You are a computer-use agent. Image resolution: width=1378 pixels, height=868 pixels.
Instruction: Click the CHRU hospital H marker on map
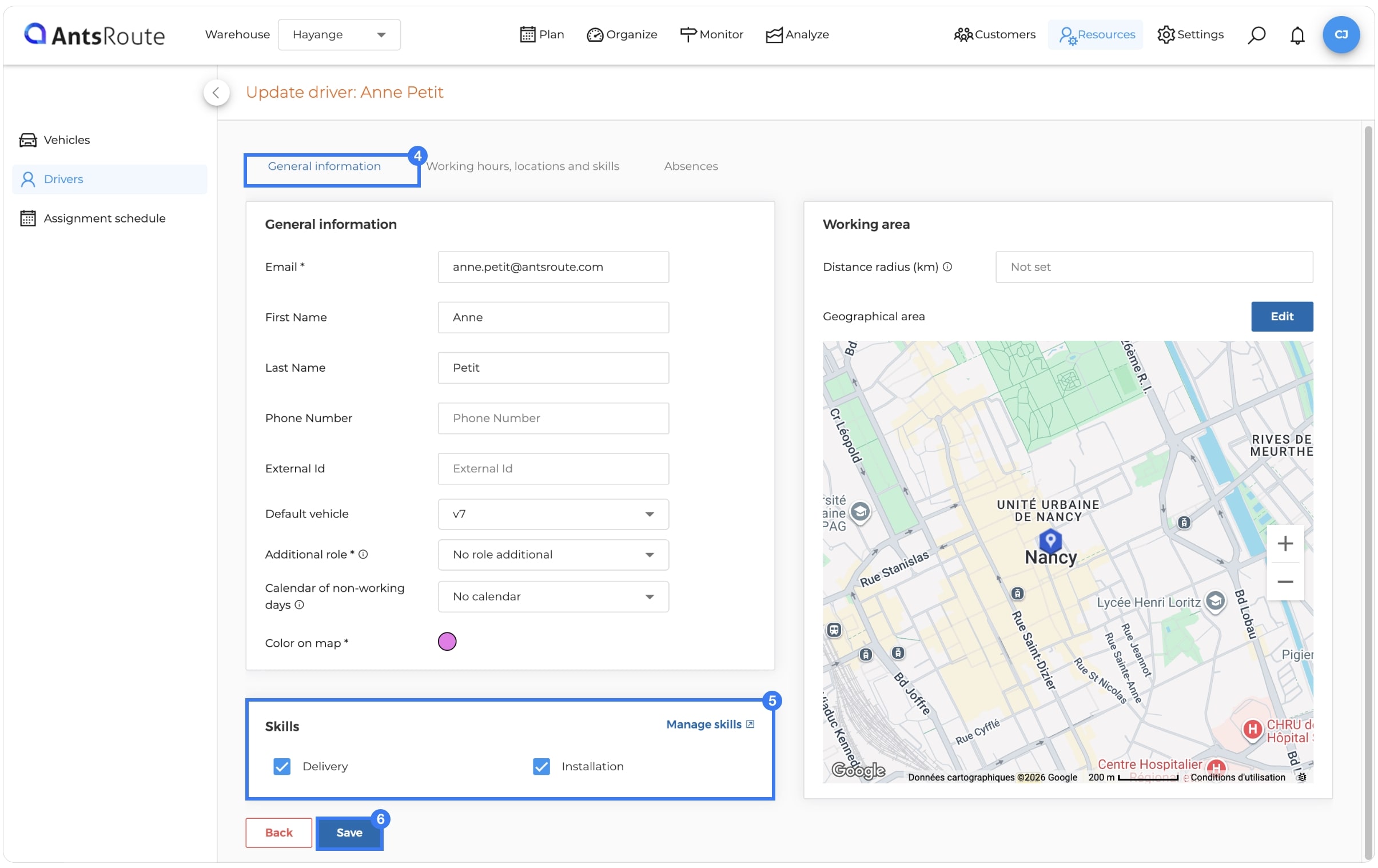pyautogui.click(x=1252, y=730)
